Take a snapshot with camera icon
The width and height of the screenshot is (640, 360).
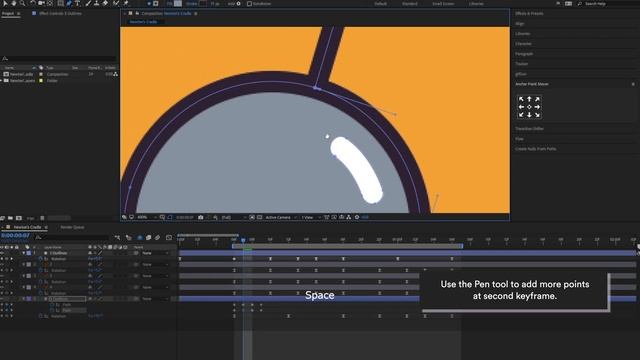200,218
